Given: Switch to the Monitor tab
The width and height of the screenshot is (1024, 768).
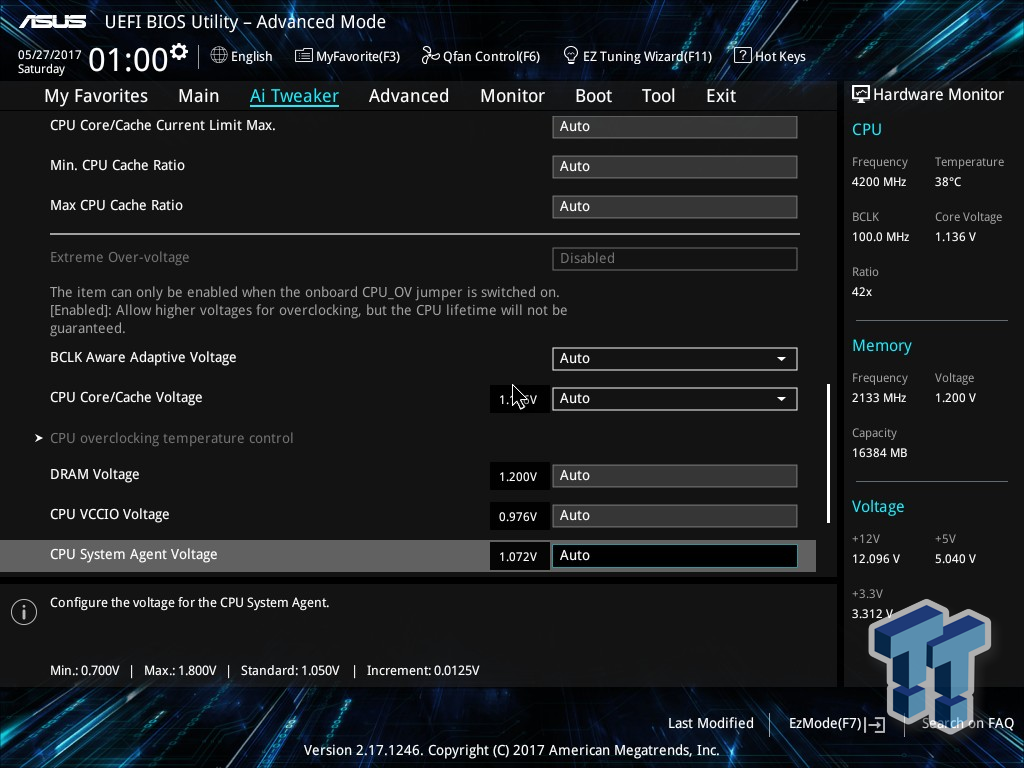Looking at the screenshot, I should pyautogui.click(x=512, y=95).
